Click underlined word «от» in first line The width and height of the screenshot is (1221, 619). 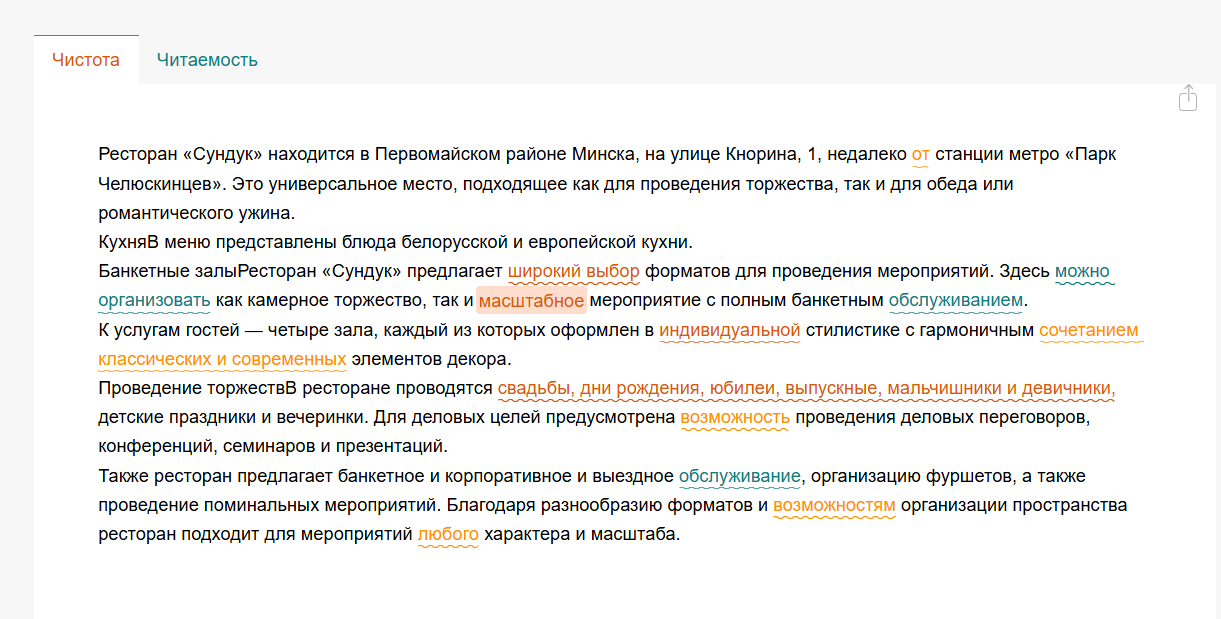920,155
